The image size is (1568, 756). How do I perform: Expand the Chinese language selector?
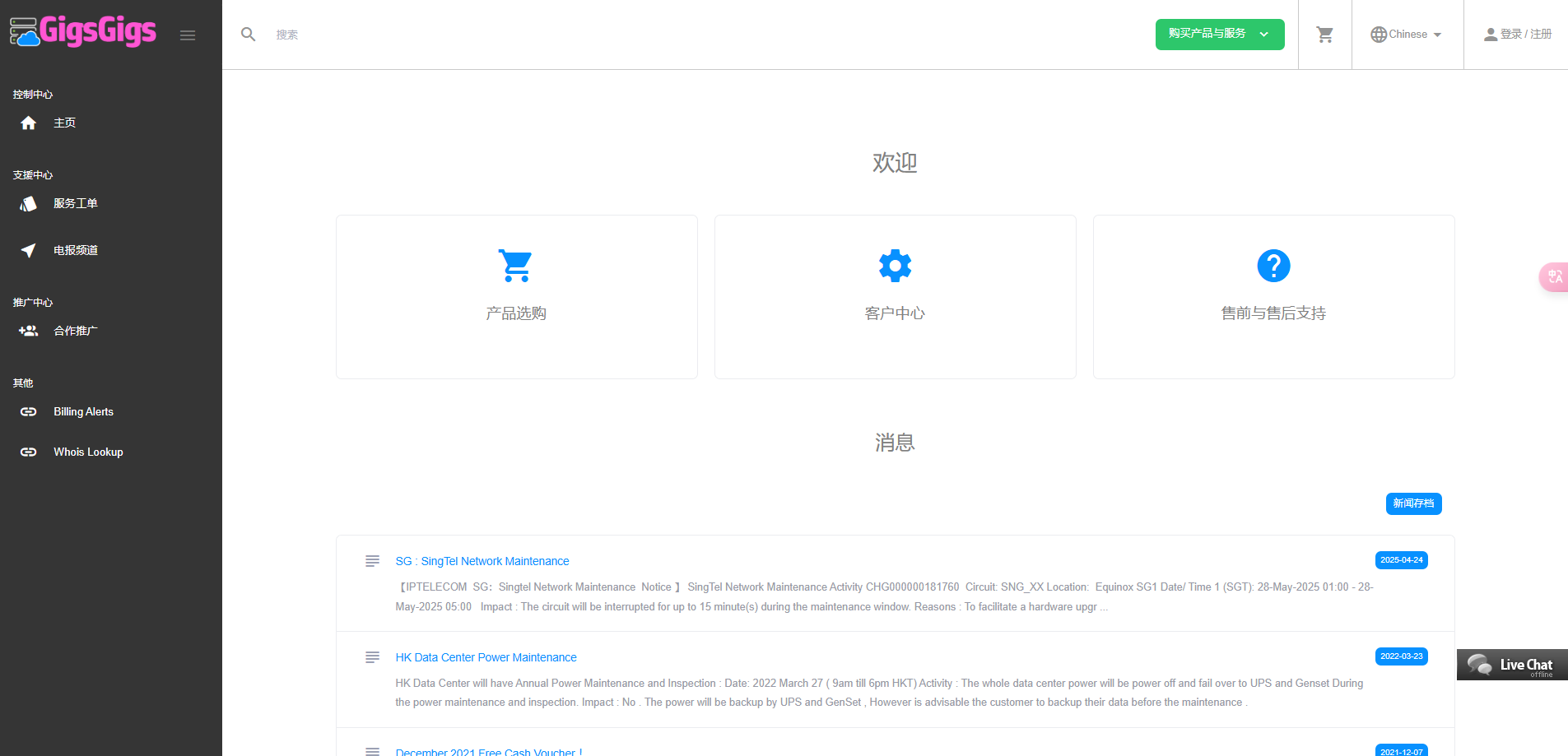(1407, 34)
